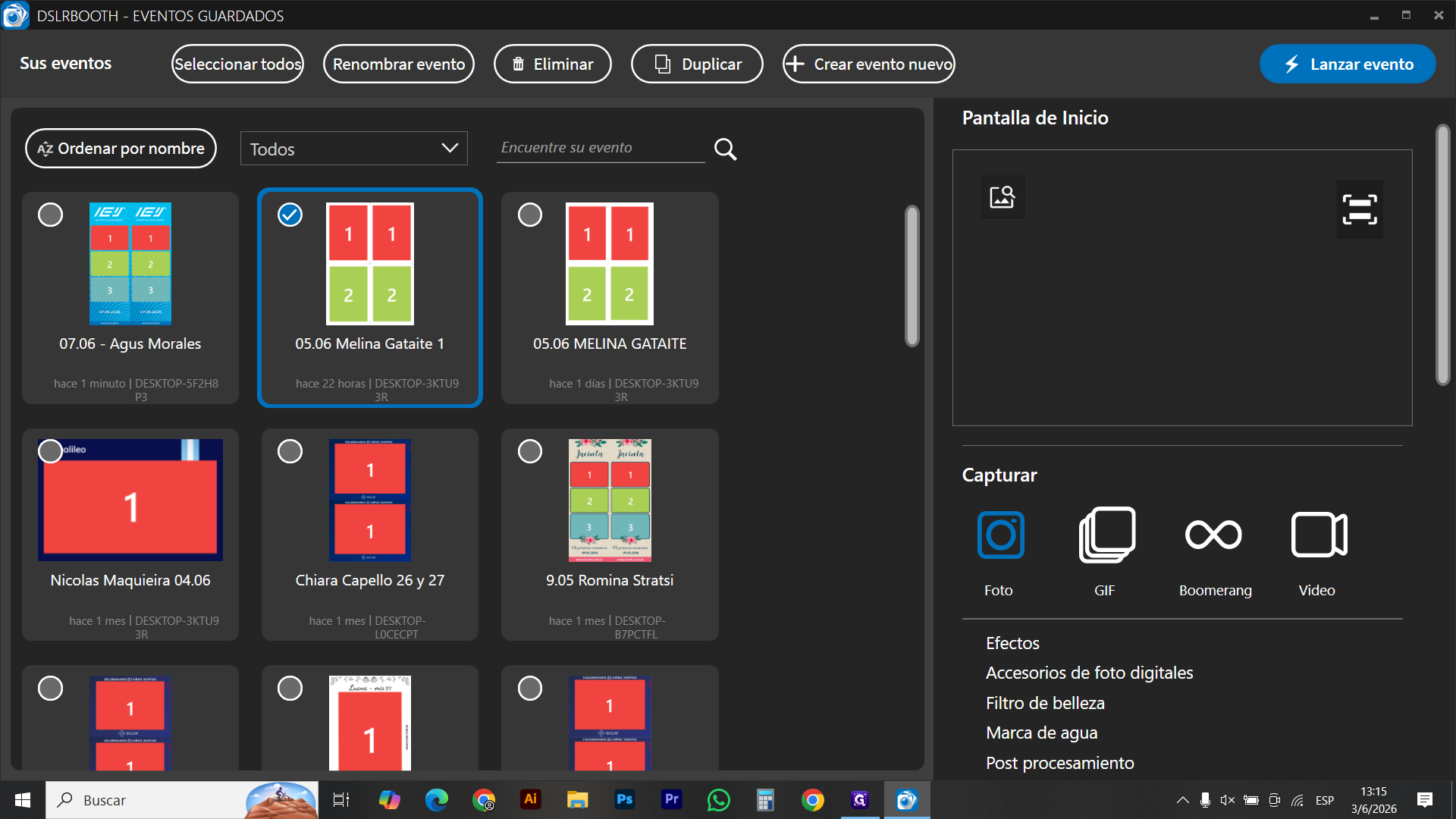Open Photoshop from the taskbar

625,799
